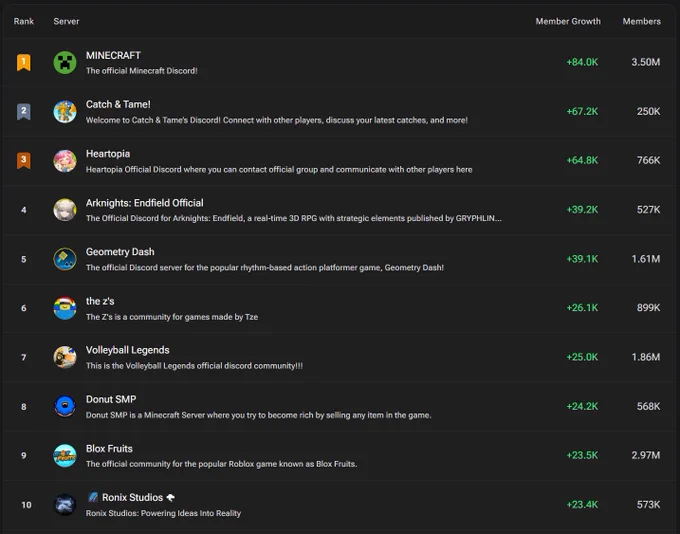Click the z's server avatar
The image size is (680, 534).
(x=65, y=308)
